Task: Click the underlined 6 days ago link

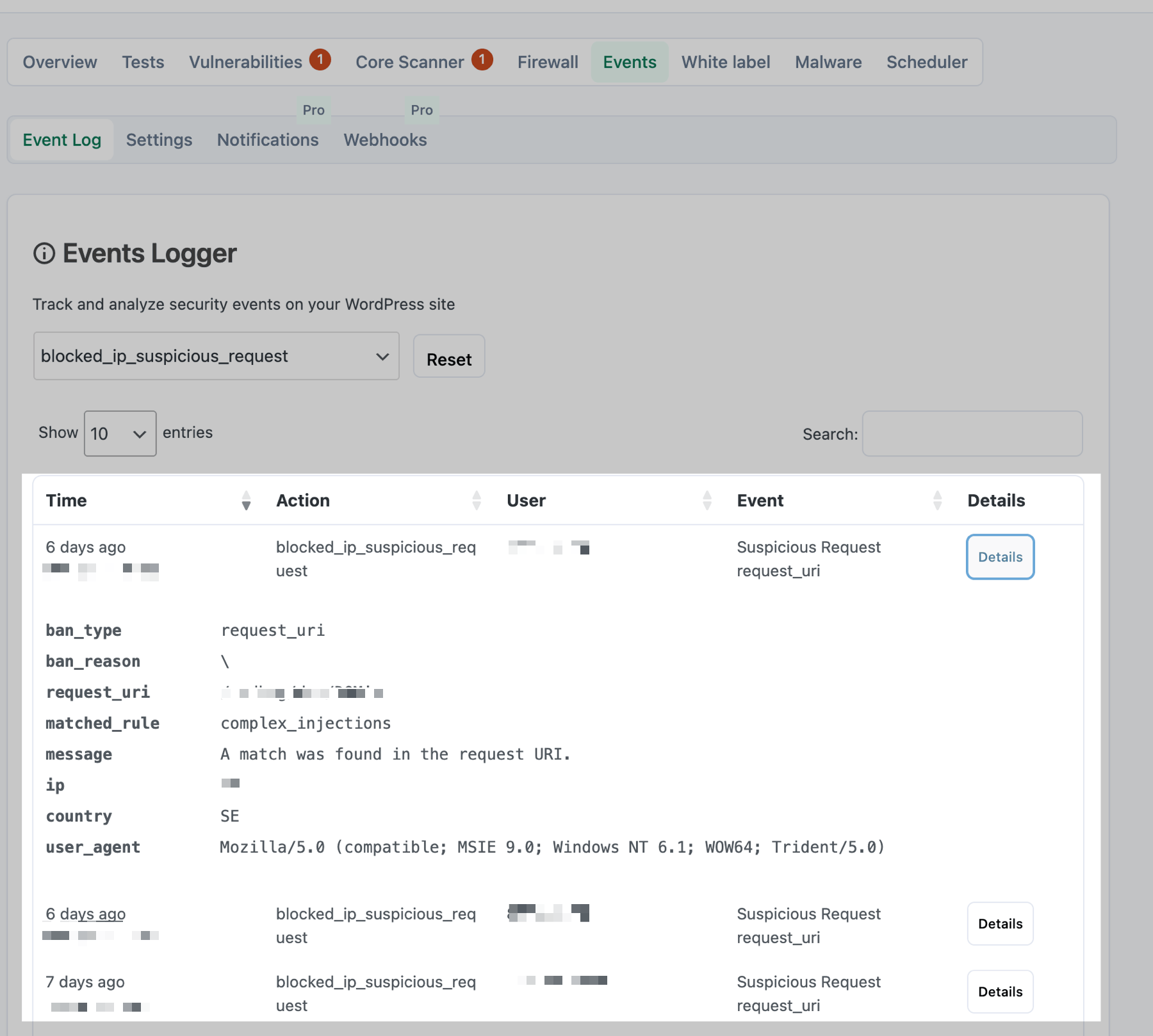Action: (x=85, y=914)
